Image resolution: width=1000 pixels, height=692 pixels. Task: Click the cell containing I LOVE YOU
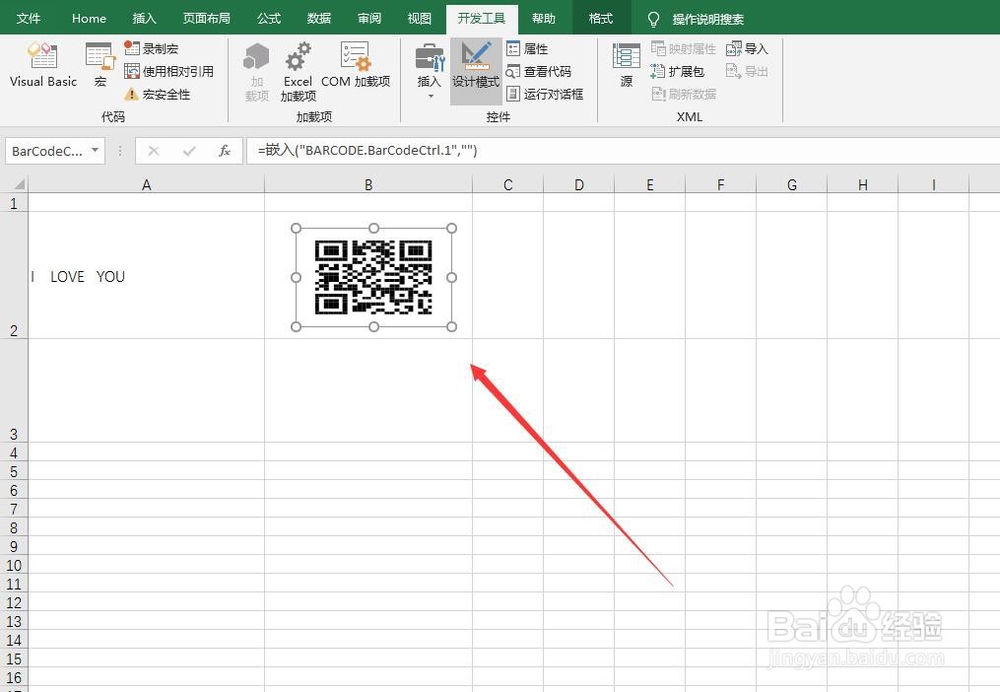(146, 276)
